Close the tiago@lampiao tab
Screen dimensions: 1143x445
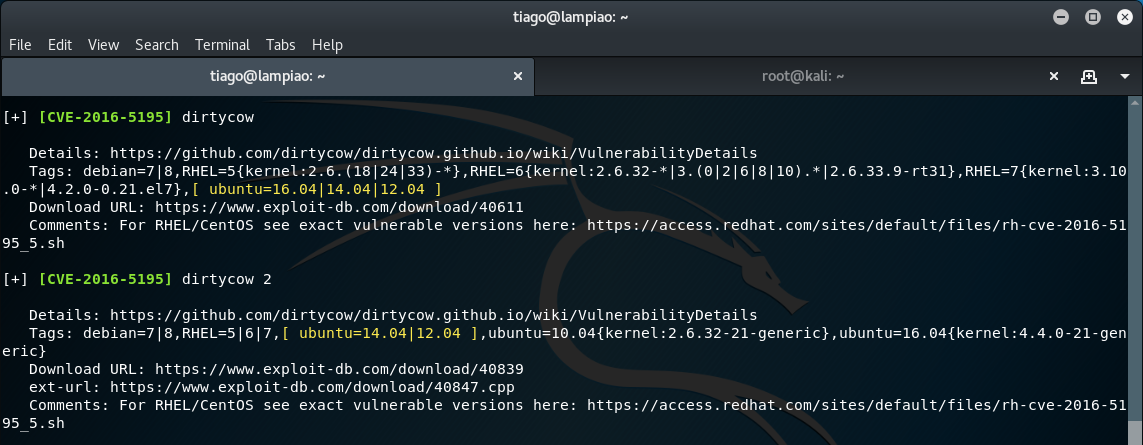(x=518, y=76)
